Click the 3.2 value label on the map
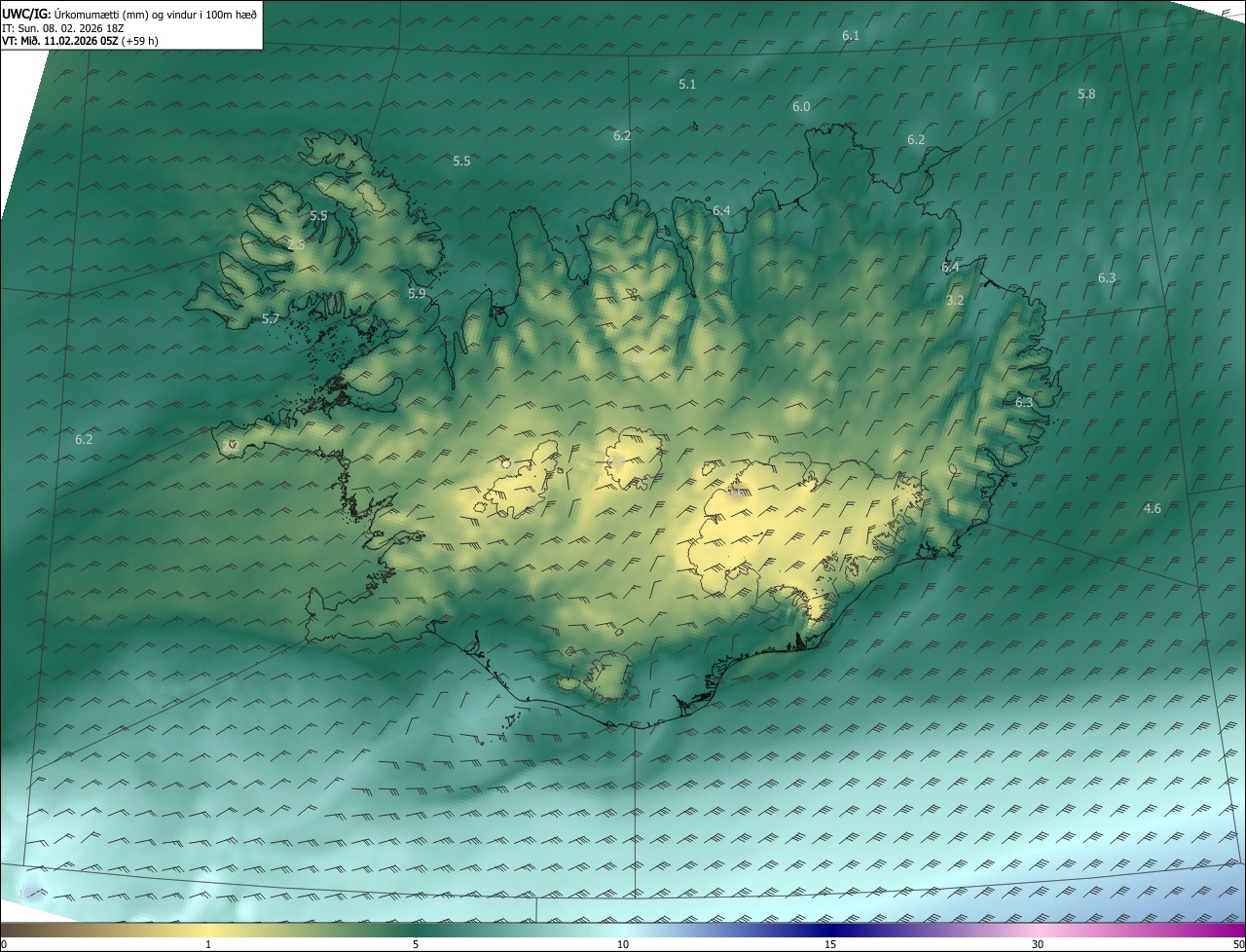 point(955,301)
